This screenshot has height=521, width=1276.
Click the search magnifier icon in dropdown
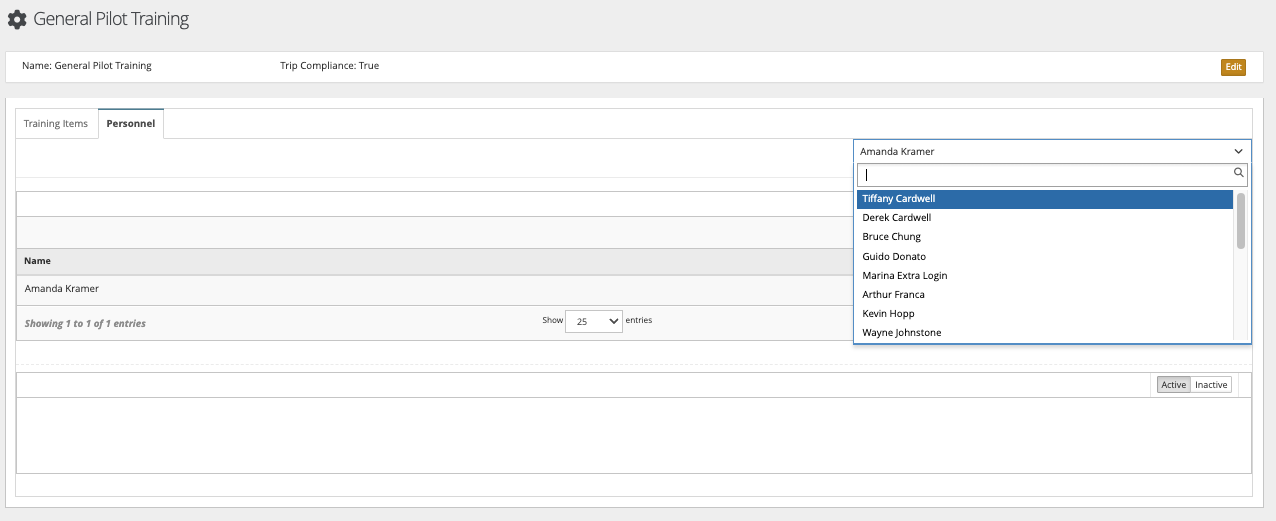1239,173
